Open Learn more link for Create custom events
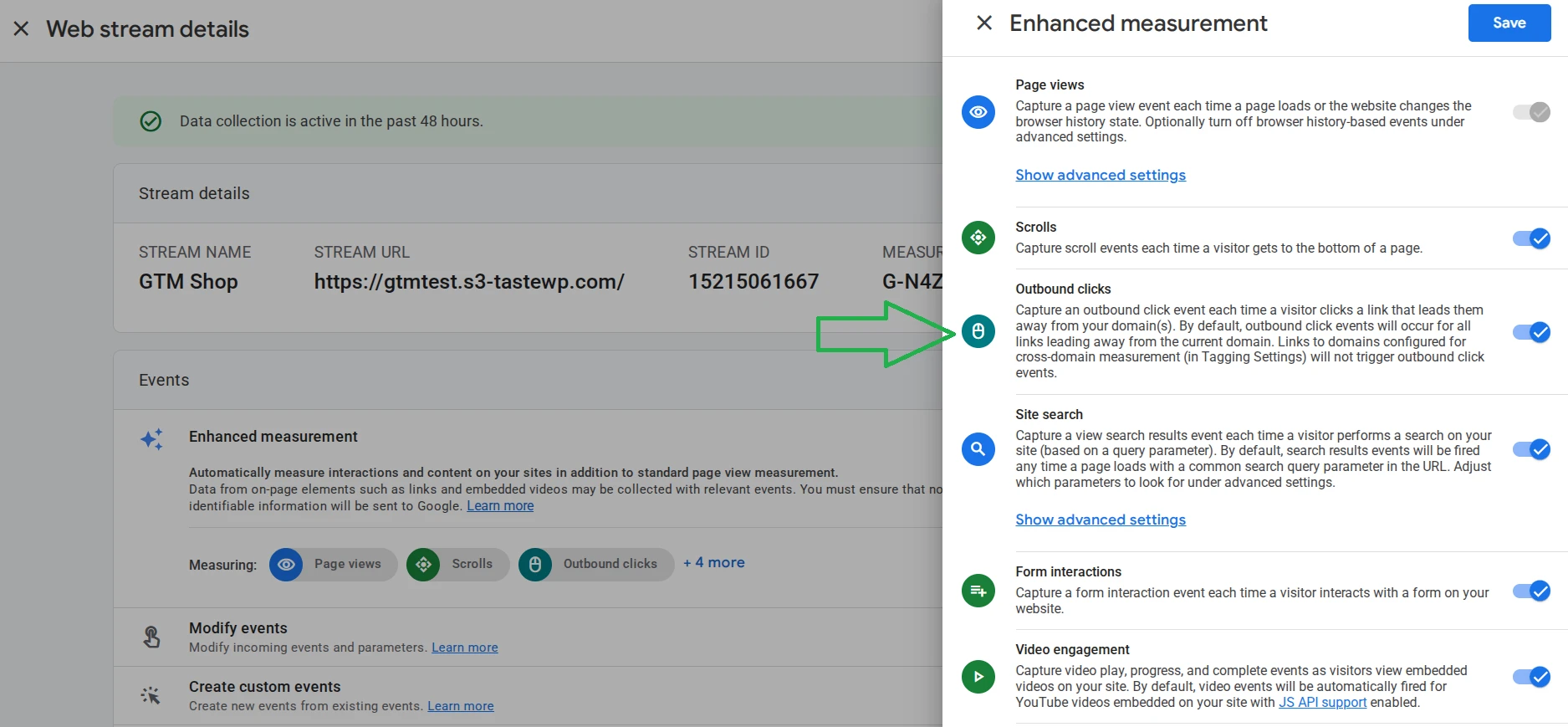The width and height of the screenshot is (1568, 727). click(x=461, y=706)
